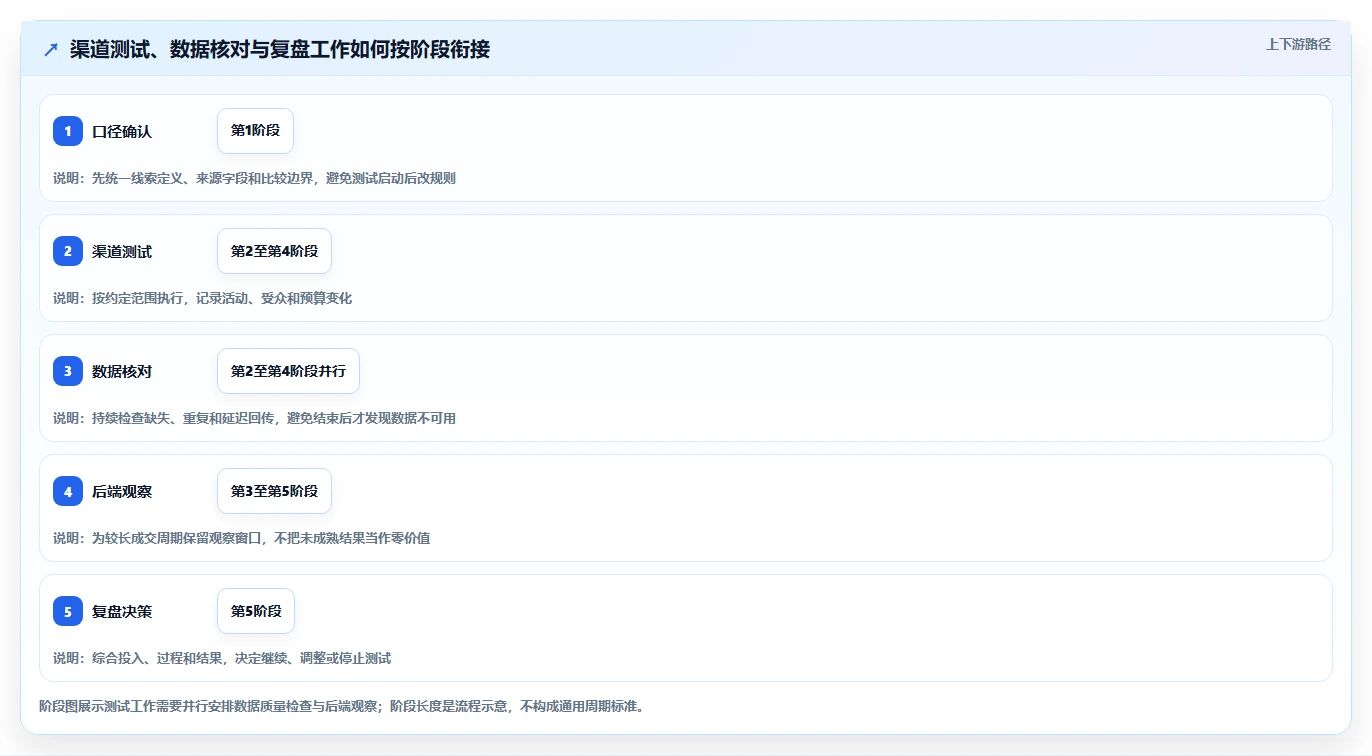Select step number badge 2

point(68,251)
